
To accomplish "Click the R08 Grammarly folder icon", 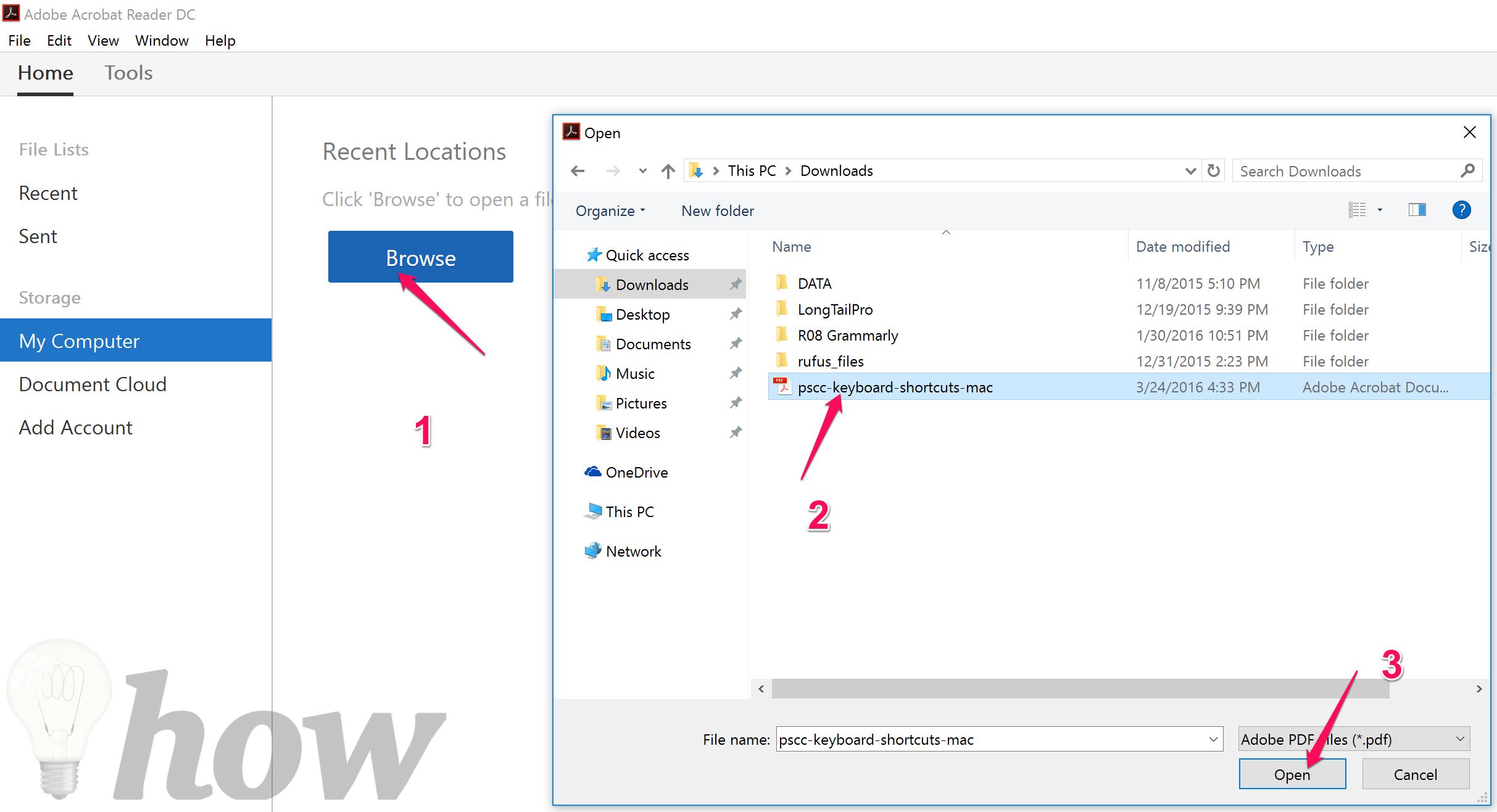I will pos(782,334).
